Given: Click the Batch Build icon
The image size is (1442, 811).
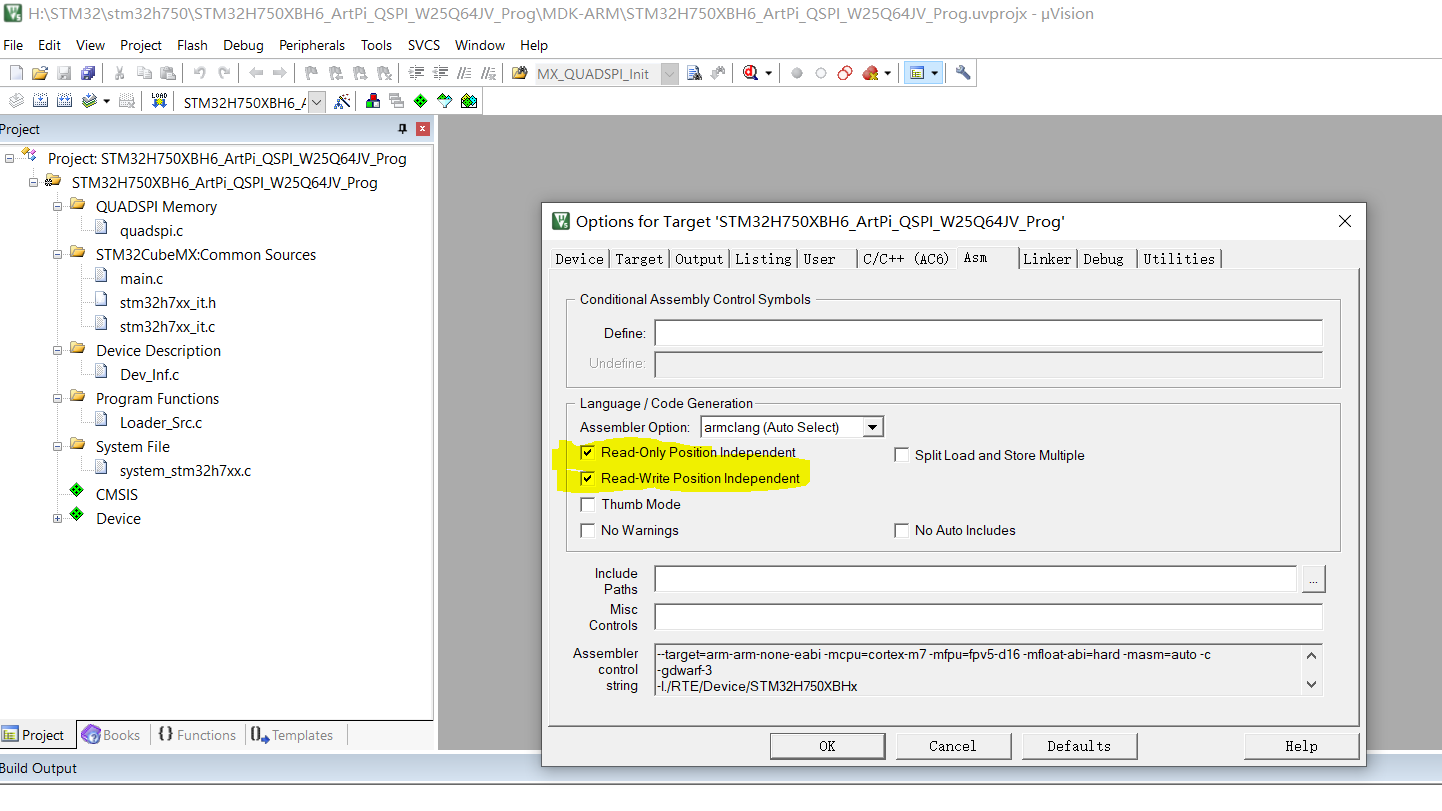Looking at the screenshot, I should click(x=90, y=101).
